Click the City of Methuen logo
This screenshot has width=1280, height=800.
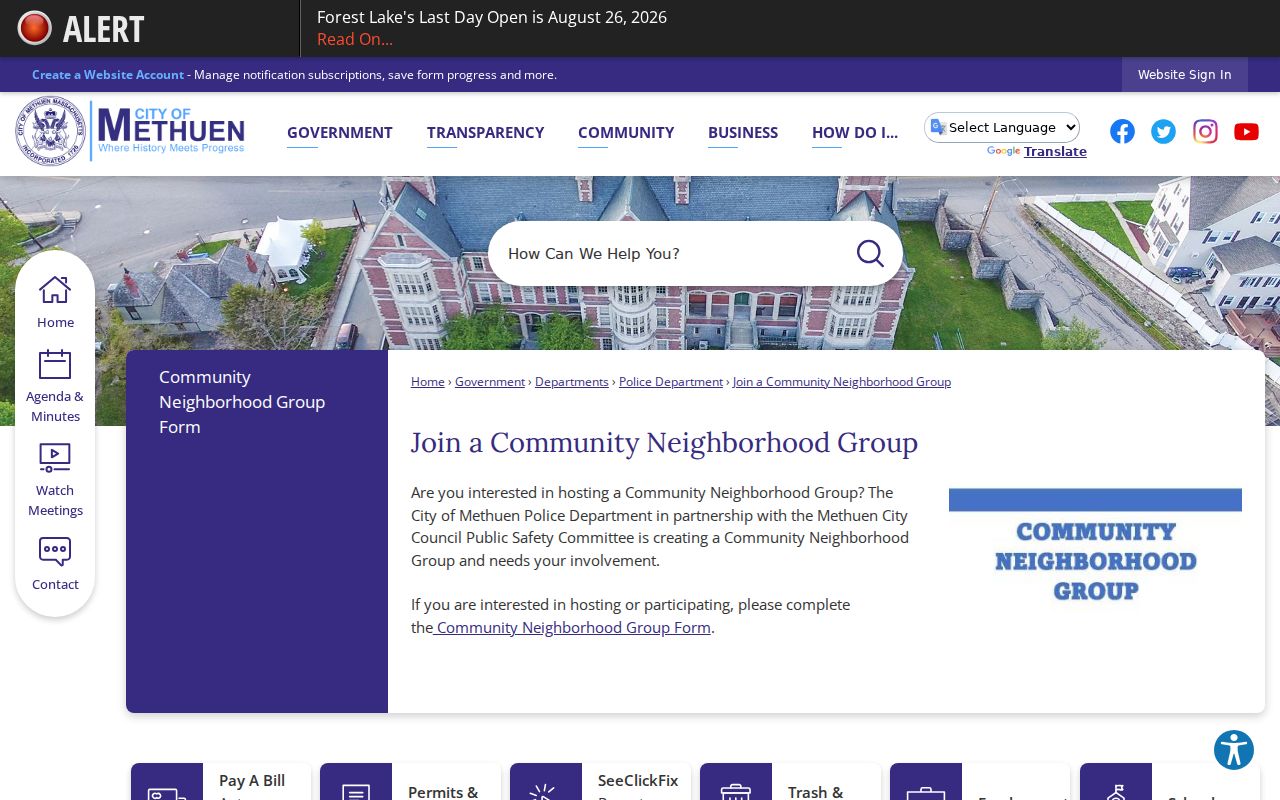coord(130,131)
